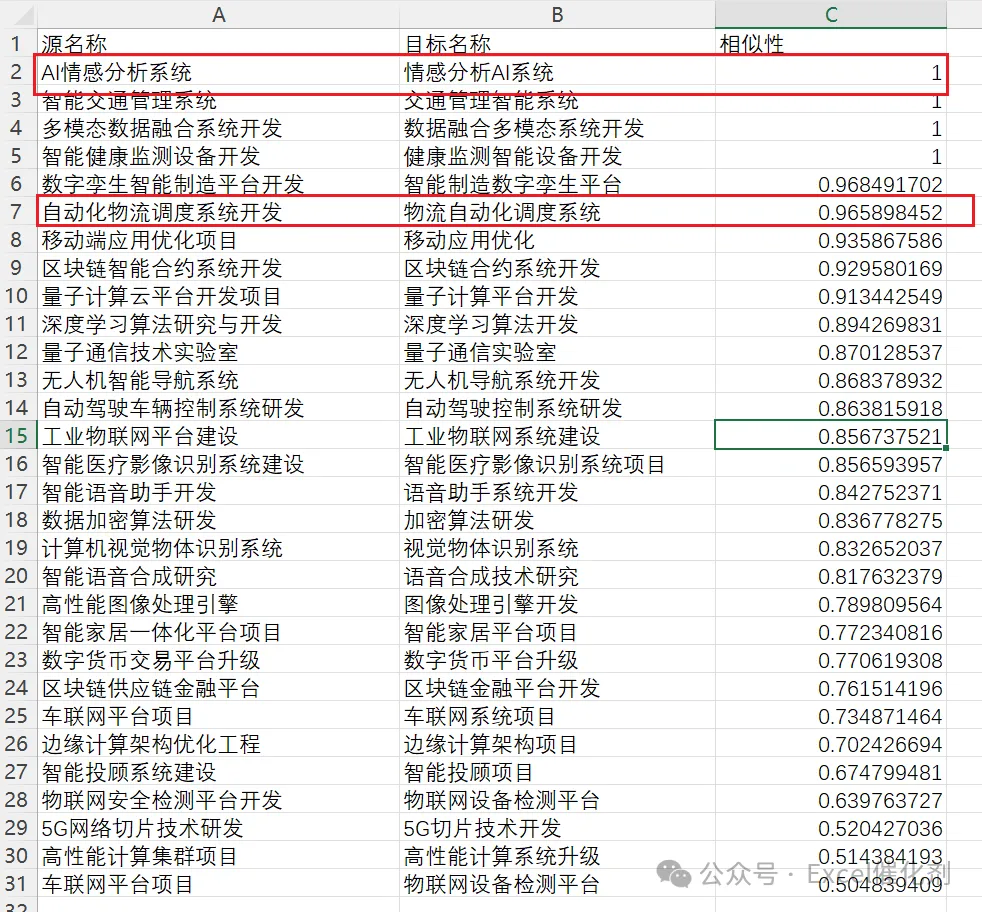Select cell 智能制造数字孪生平台
This screenshot has width=982, height=912.
557,184
